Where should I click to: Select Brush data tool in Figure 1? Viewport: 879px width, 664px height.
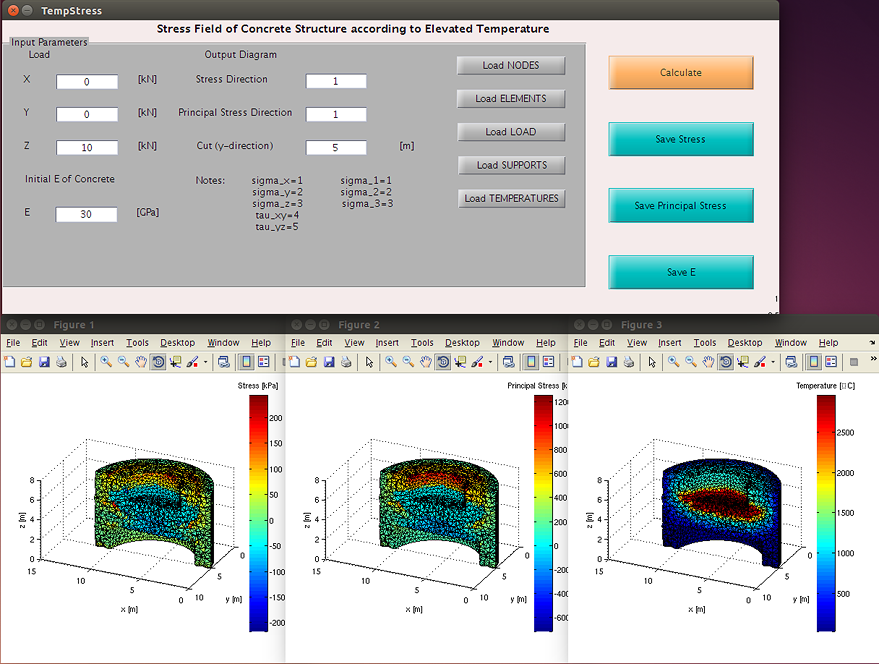(193, 362)
